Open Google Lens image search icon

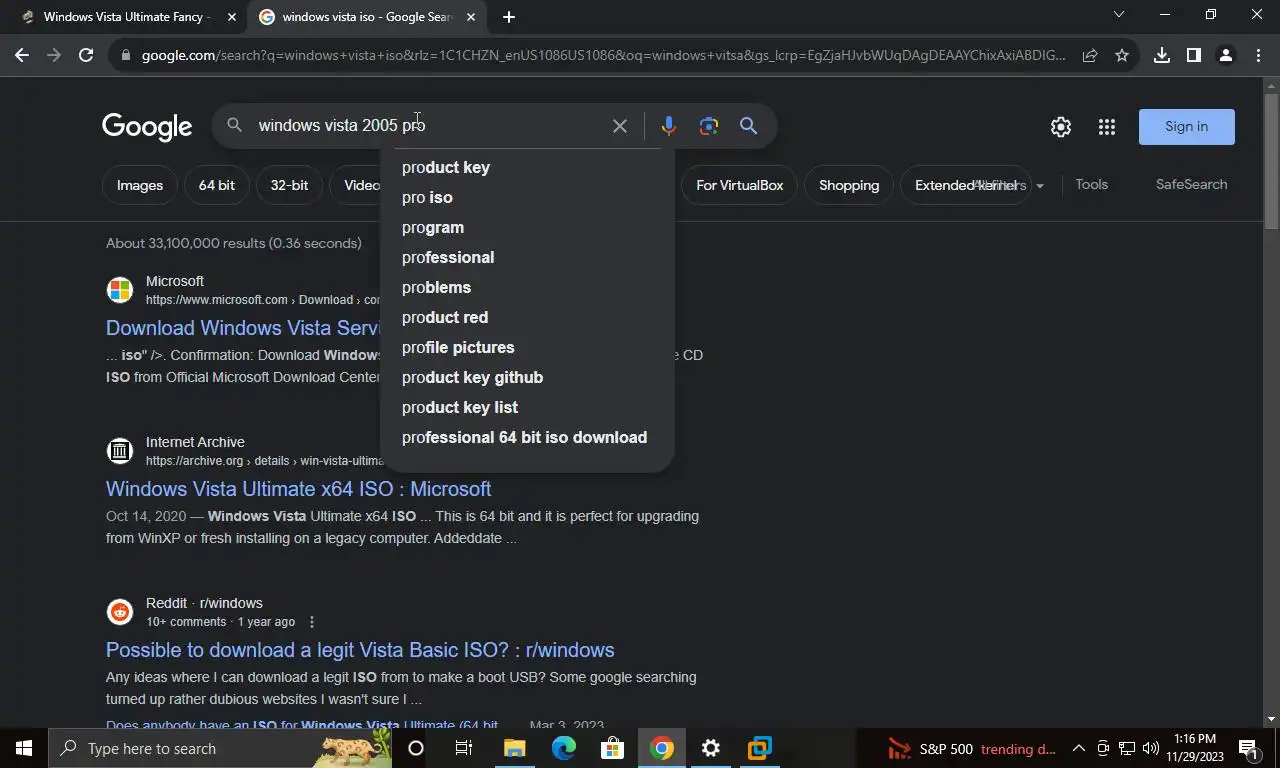click(709, 126)
